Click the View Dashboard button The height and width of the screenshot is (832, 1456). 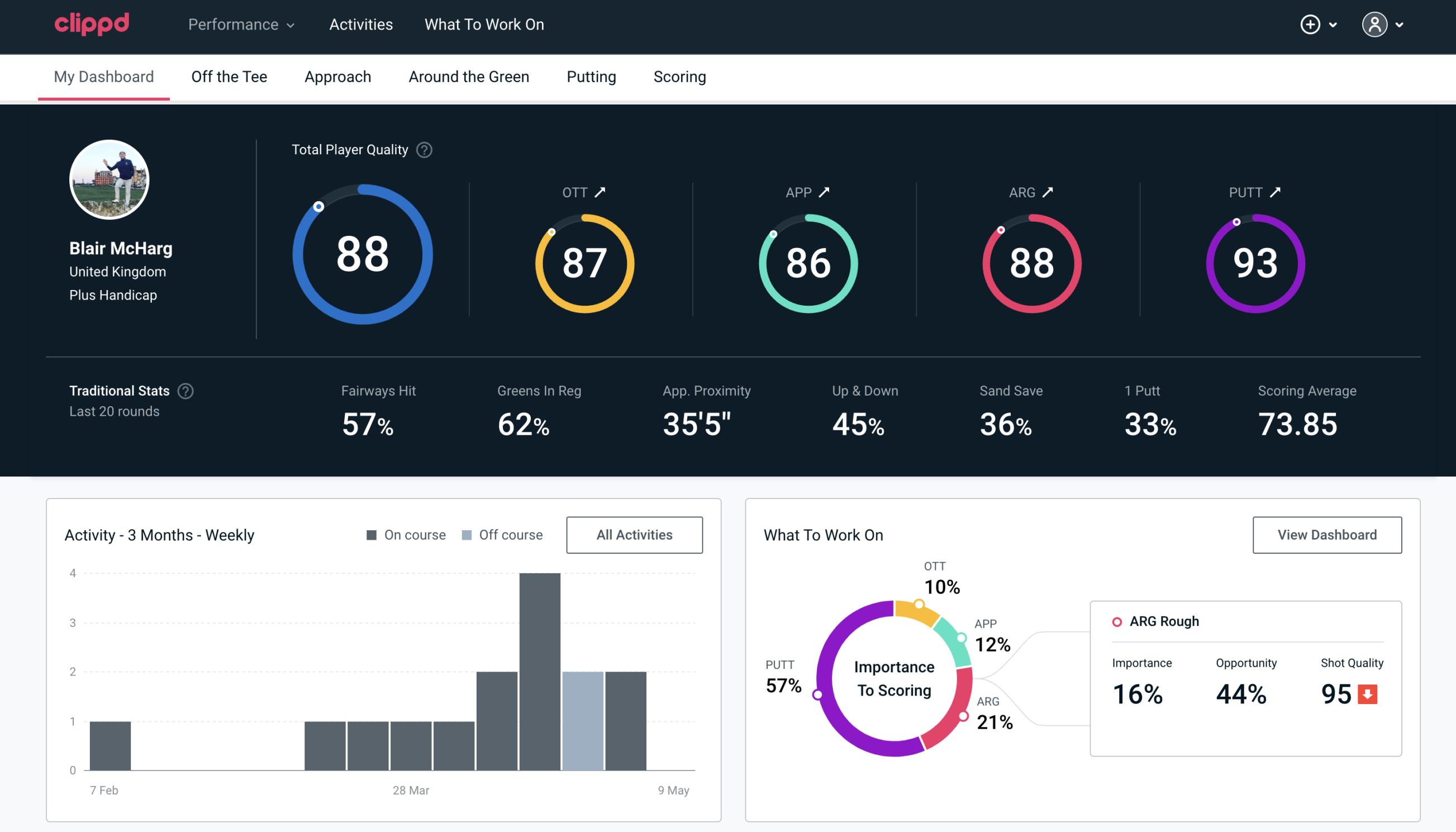[x=1327, y=534]
